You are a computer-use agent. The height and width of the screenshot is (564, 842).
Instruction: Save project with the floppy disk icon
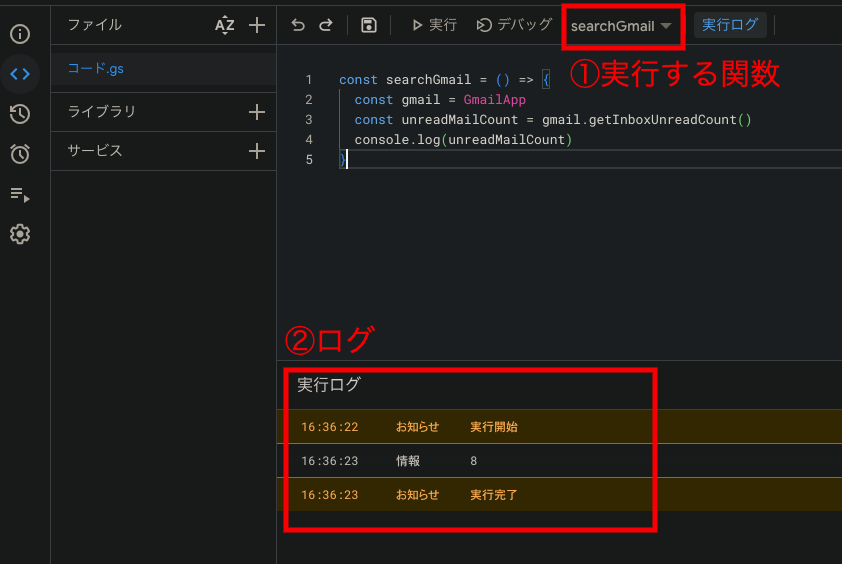point(369,25)
